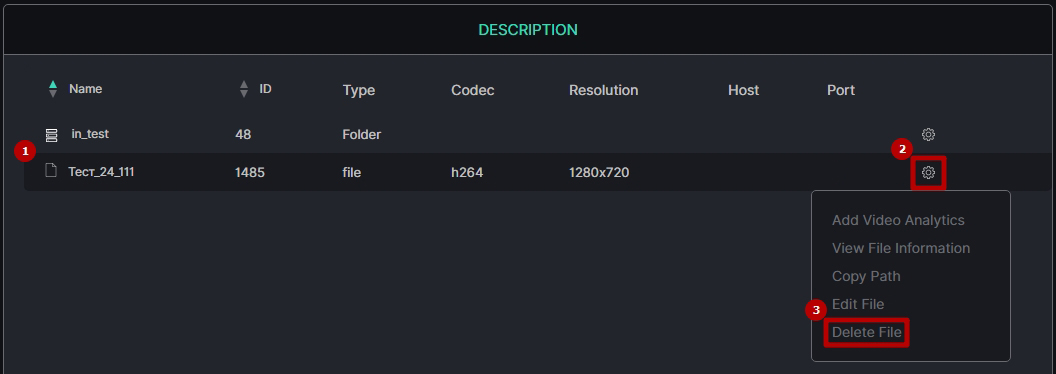Click the Codec column header
Viewport: 1056px width, 374px height.
[472, 90]
